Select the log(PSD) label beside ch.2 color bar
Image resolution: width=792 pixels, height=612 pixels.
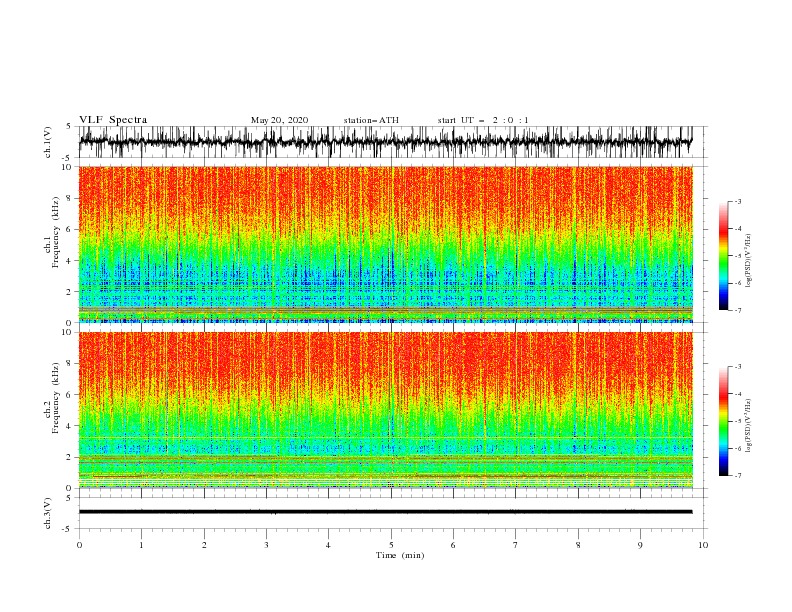point(749,426)
